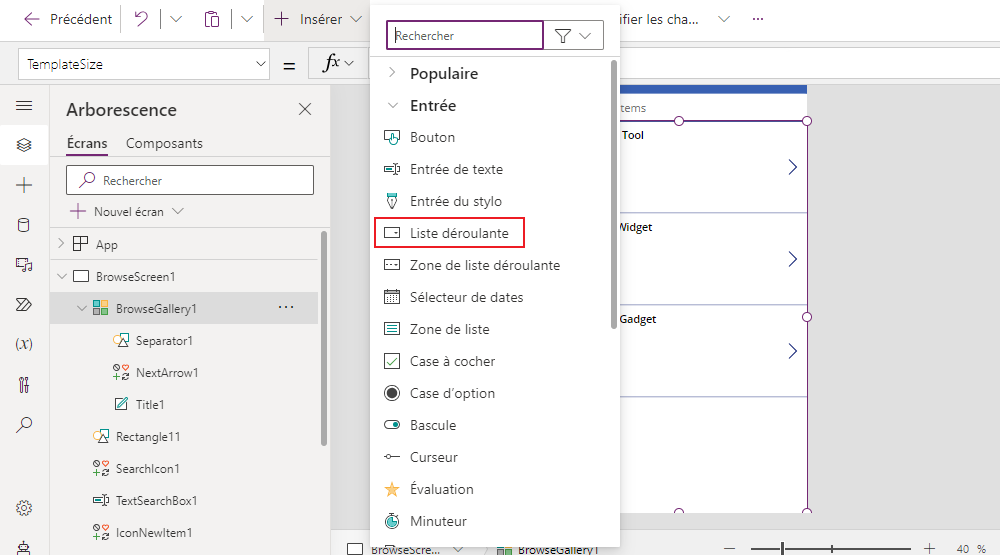Select the Zone de liste icon

(x=392, y=329)
